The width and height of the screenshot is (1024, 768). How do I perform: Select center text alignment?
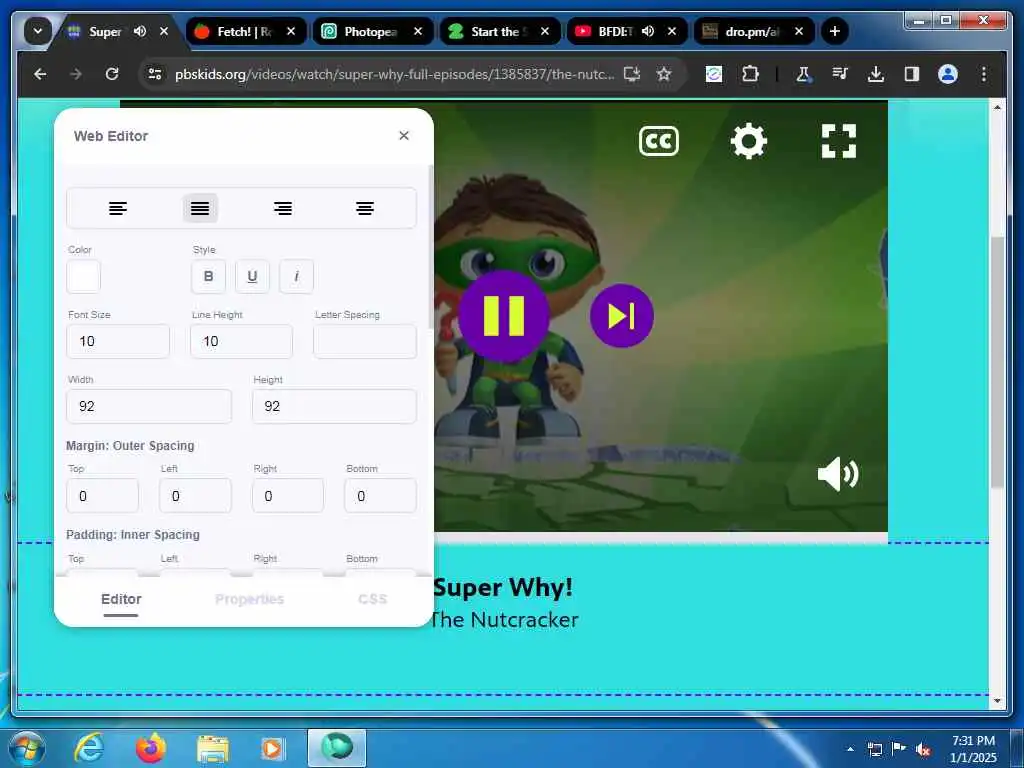coord(365,208)
